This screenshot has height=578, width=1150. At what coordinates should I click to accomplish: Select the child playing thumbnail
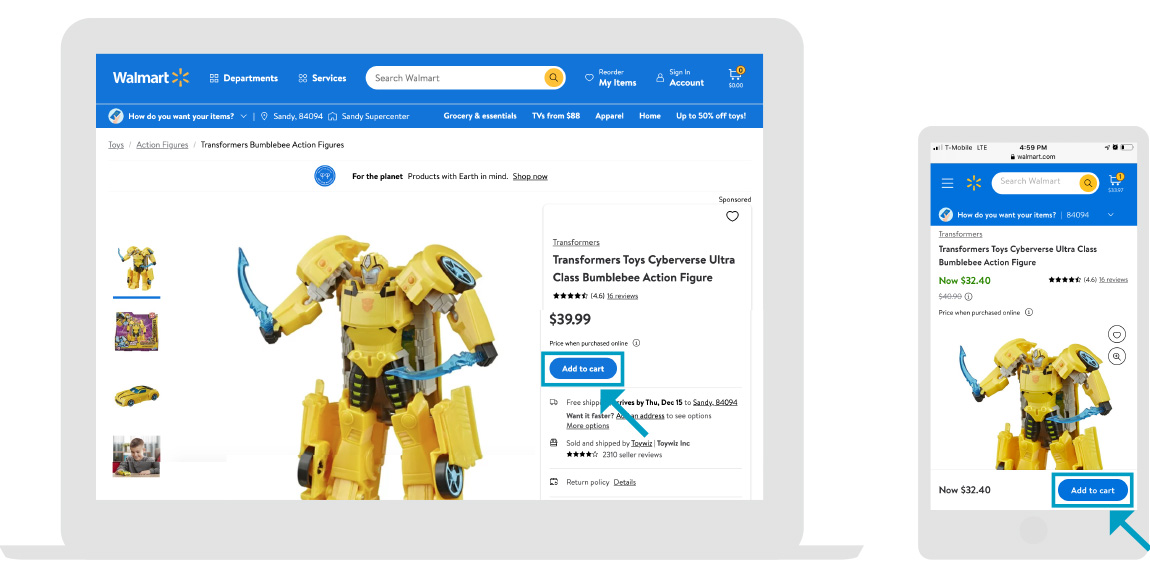(136, 456)
